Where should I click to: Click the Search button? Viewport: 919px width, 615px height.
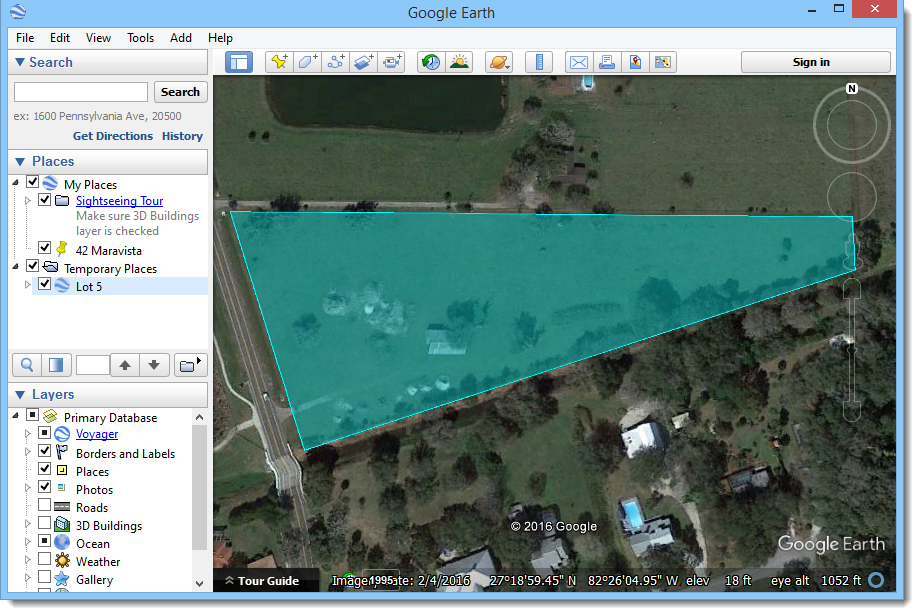click(x=181, y=92)
